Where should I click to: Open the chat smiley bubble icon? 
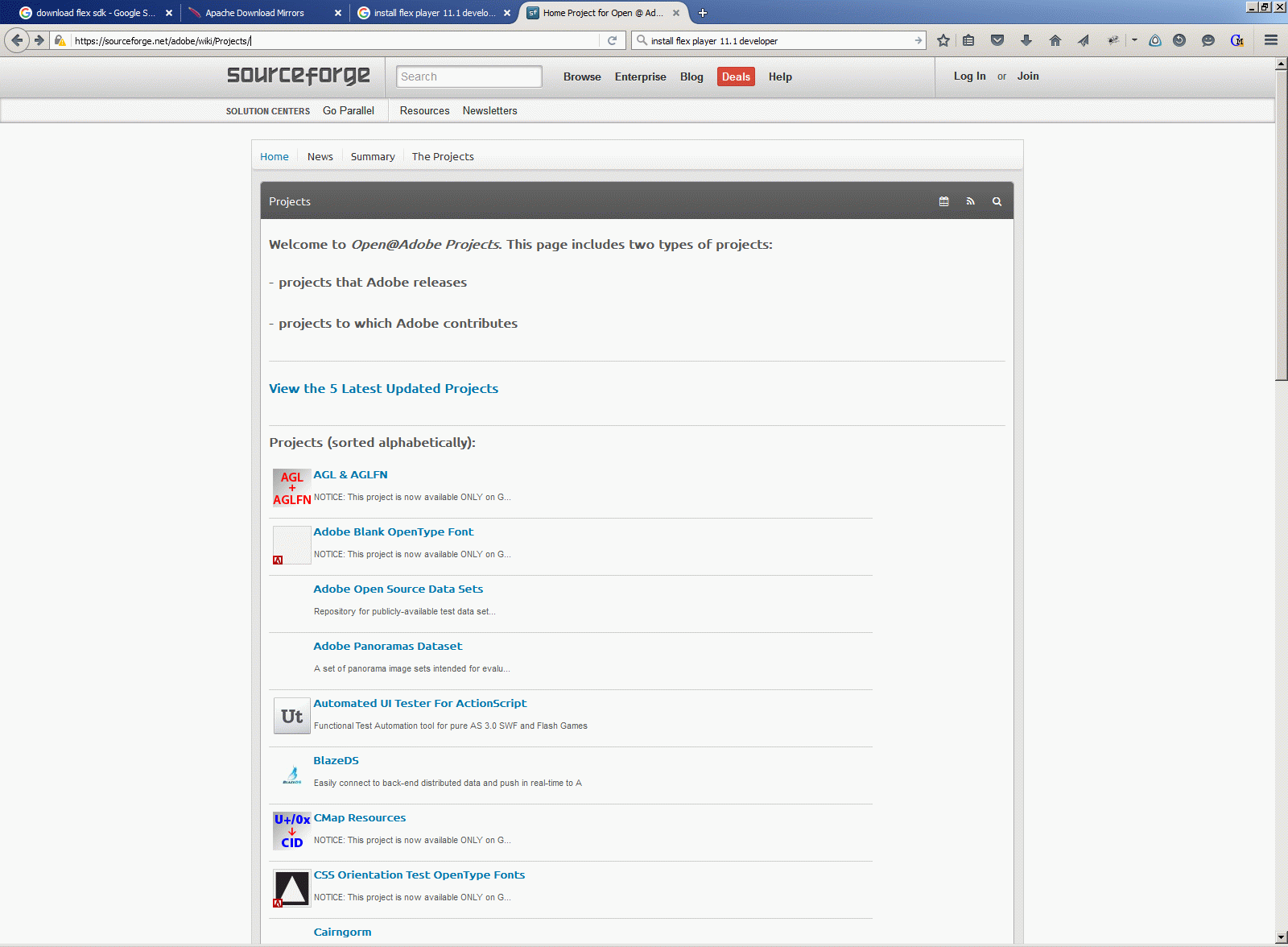click(x=1208, y=40)
